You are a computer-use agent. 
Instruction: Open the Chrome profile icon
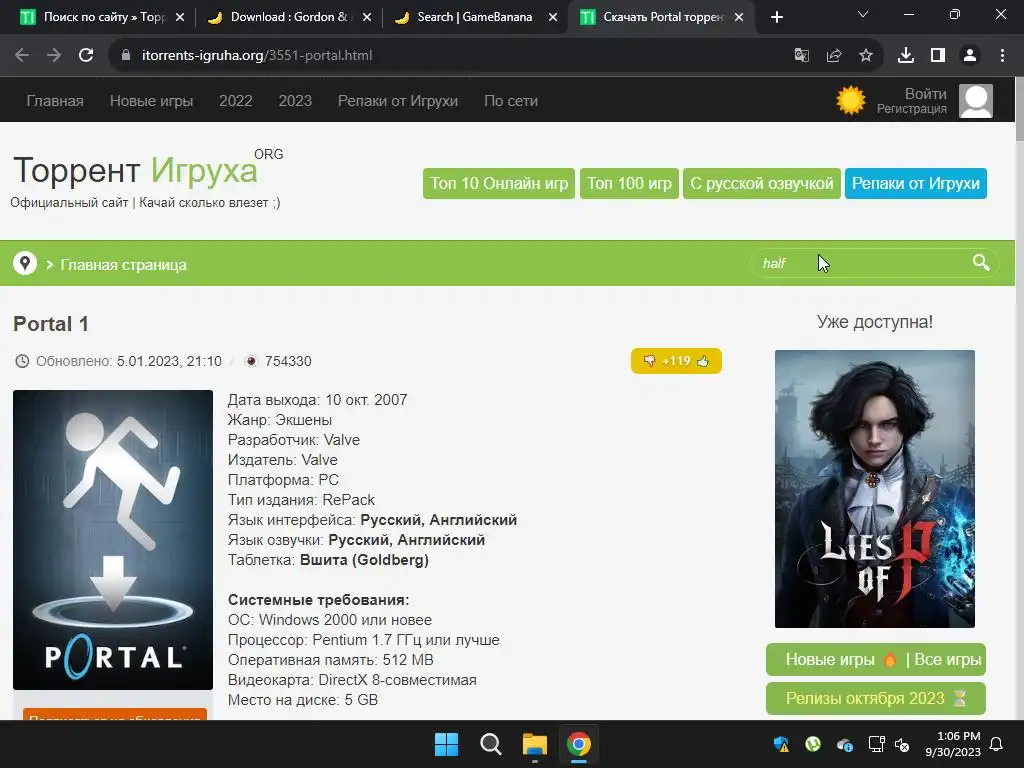pyautogui.click(x=970, y=56)
